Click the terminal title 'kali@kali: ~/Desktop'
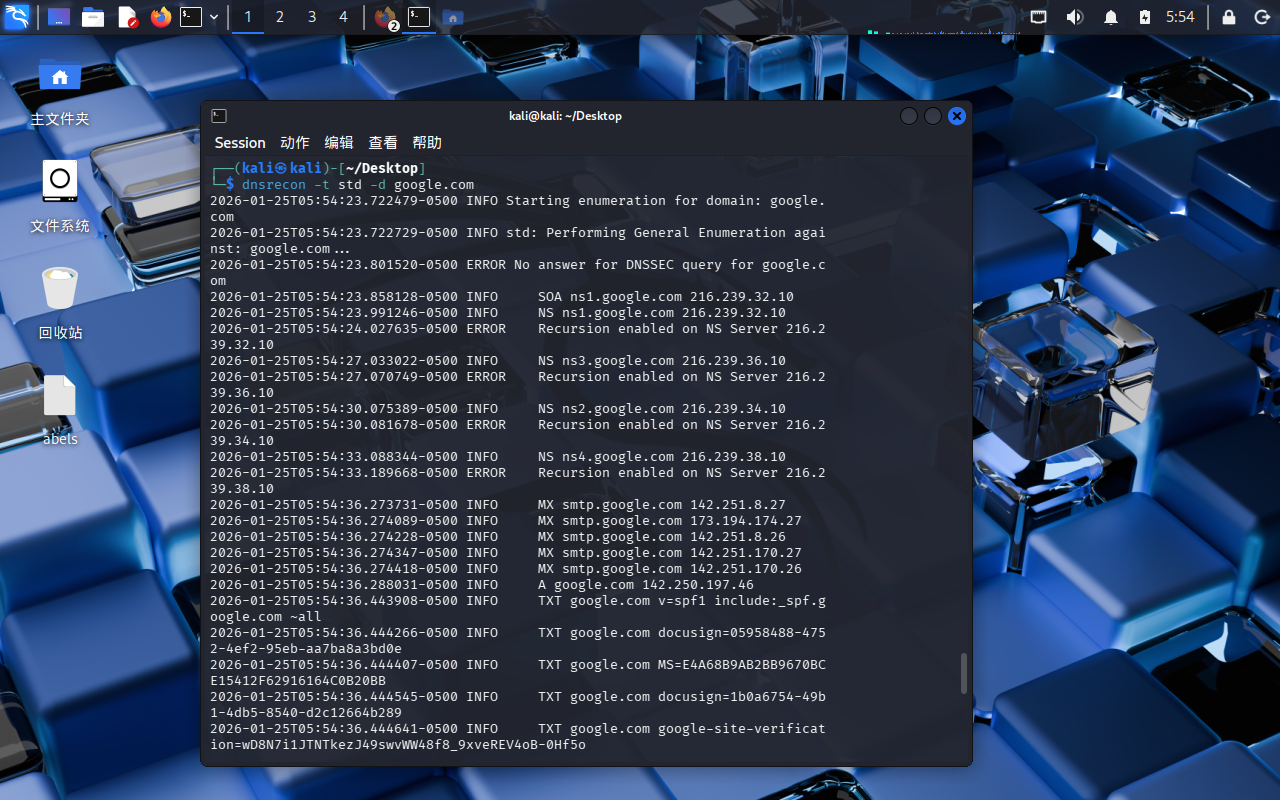 (x=565, y=116)
